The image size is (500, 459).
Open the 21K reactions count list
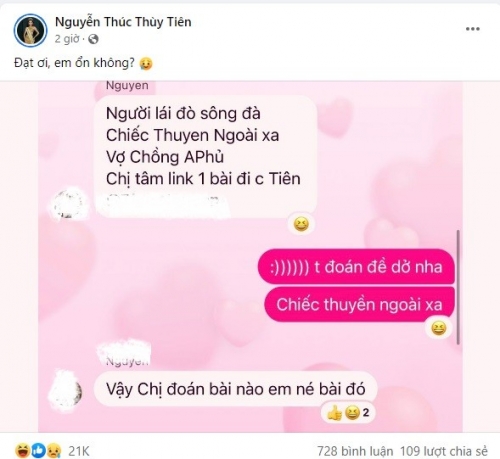[x=79, y=451]
